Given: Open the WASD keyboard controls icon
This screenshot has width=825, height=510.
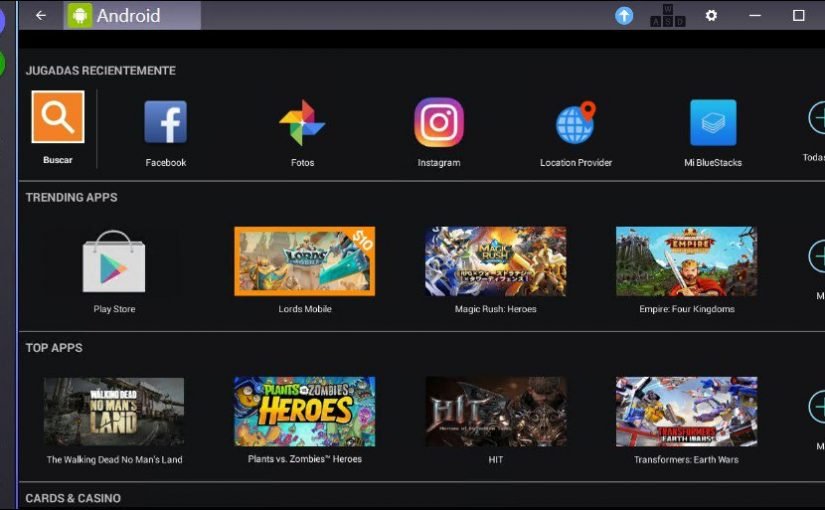Looking at the screenshot, I should 667,15.
